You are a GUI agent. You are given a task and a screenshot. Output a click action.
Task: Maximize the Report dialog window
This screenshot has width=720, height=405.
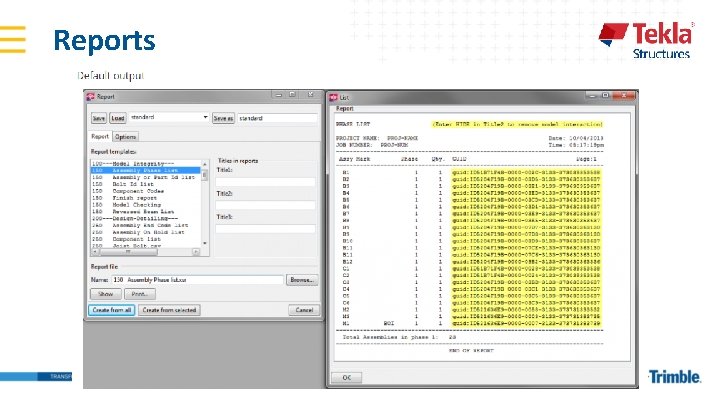[x=292, y=94]
